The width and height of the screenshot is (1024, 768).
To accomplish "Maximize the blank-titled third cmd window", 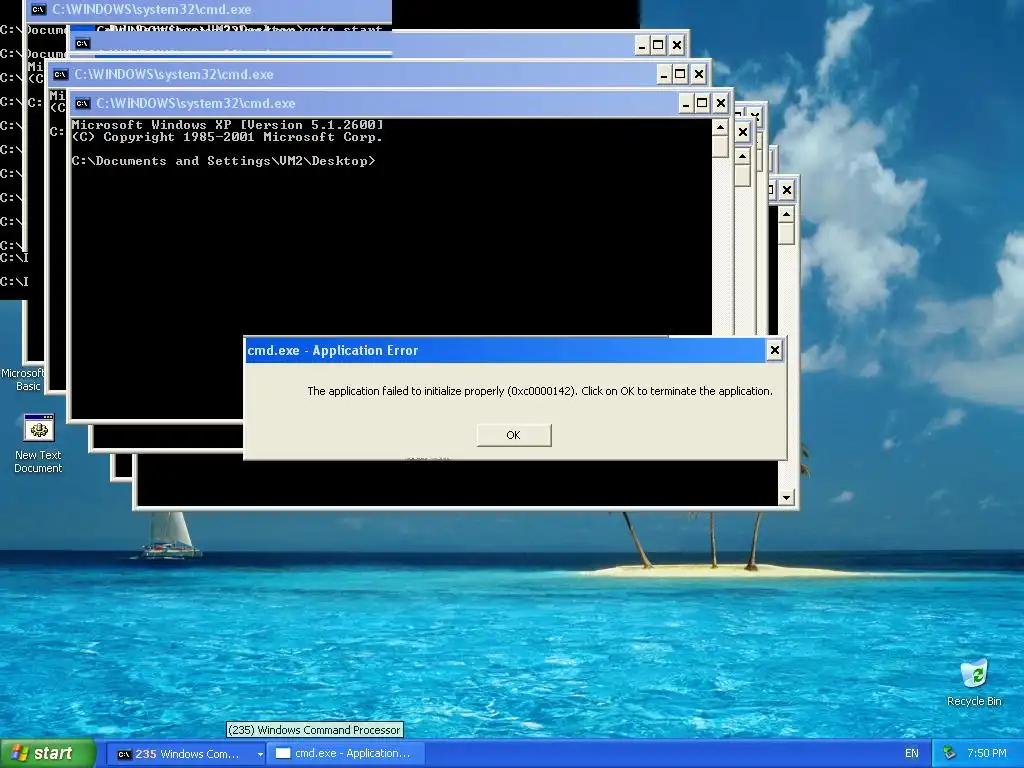I will (x=658, y=45).
